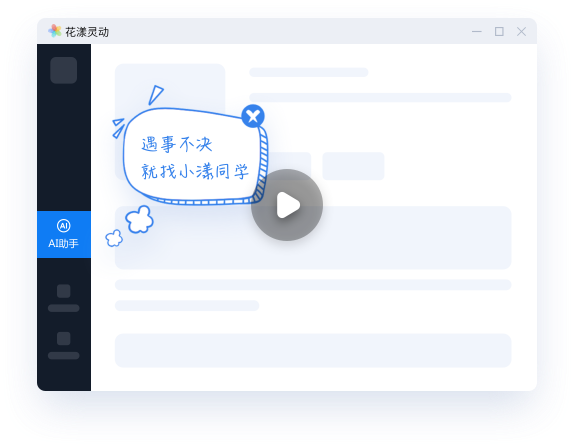Open the AI助手 sidebar tab
The height and width of the screenshot is (447, 574).
coord(64,234)
